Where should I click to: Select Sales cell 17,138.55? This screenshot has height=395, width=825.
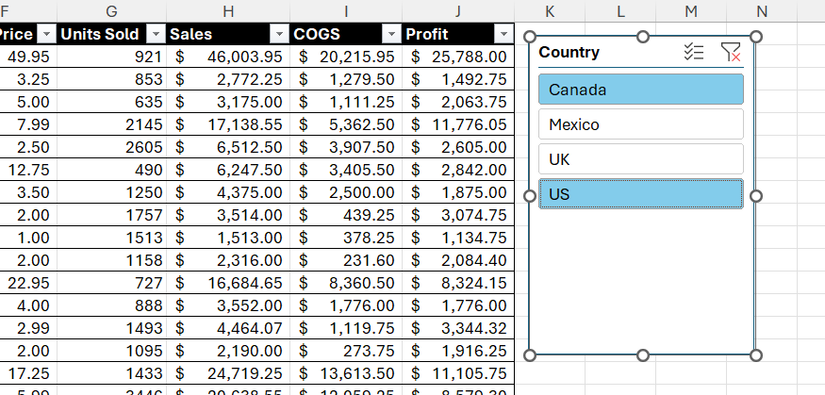(x=228, y=125)
